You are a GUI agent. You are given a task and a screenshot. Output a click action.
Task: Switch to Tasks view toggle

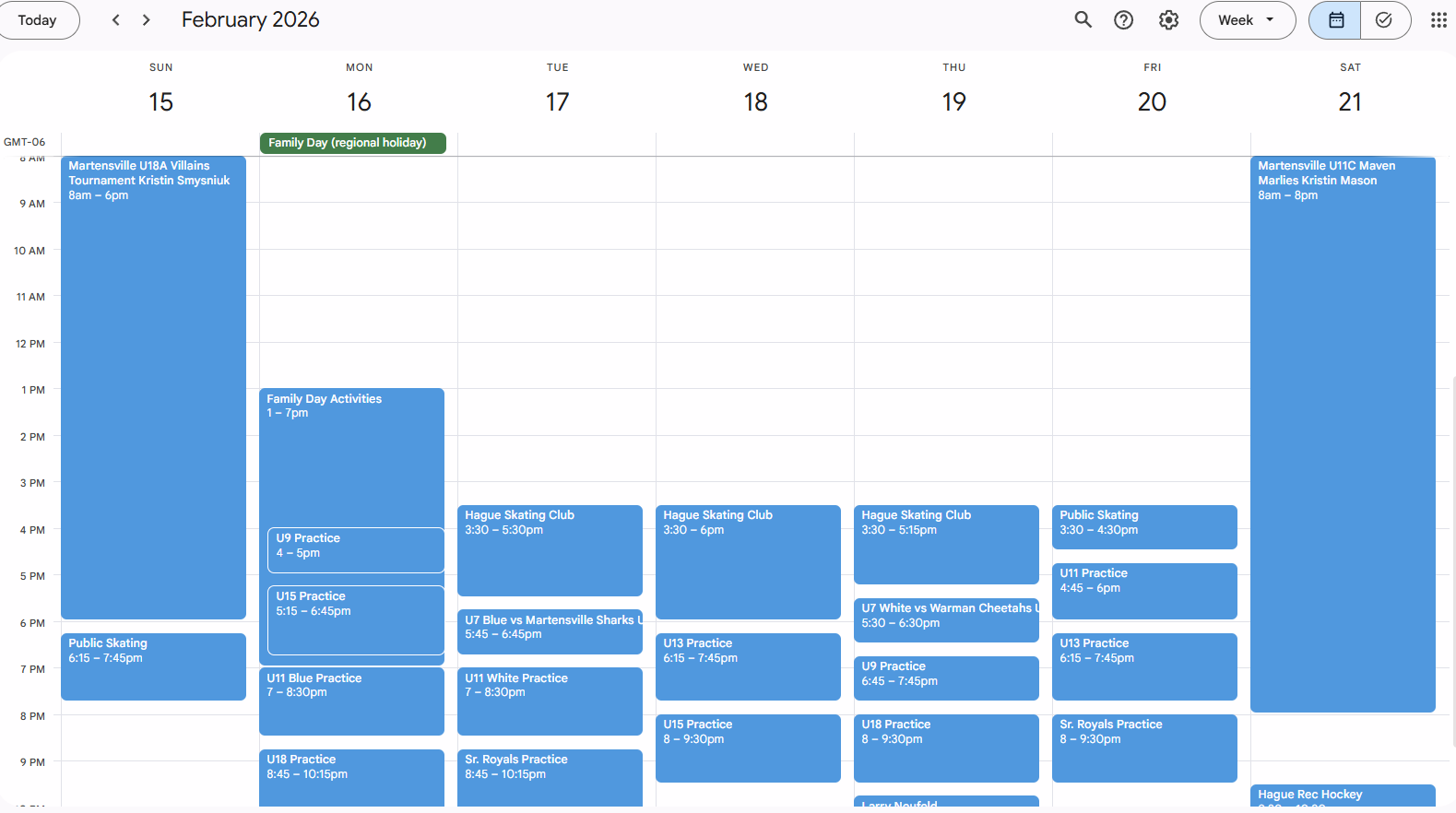1384,20
